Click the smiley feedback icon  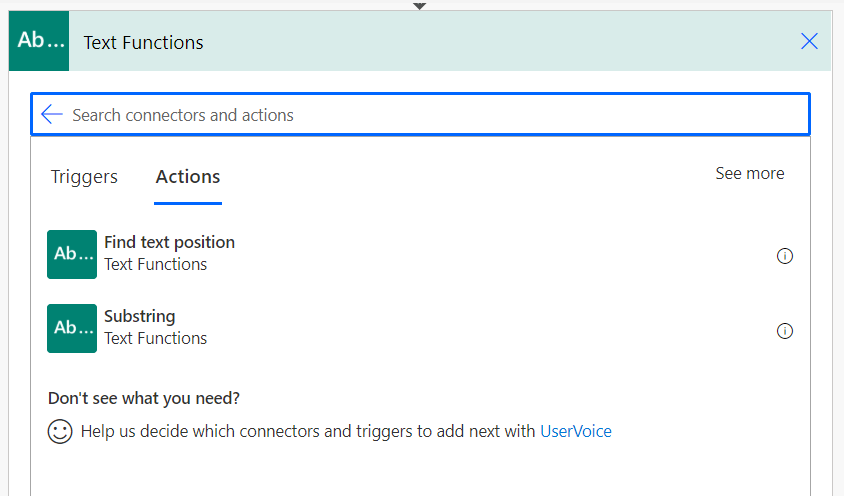point(60,432)
